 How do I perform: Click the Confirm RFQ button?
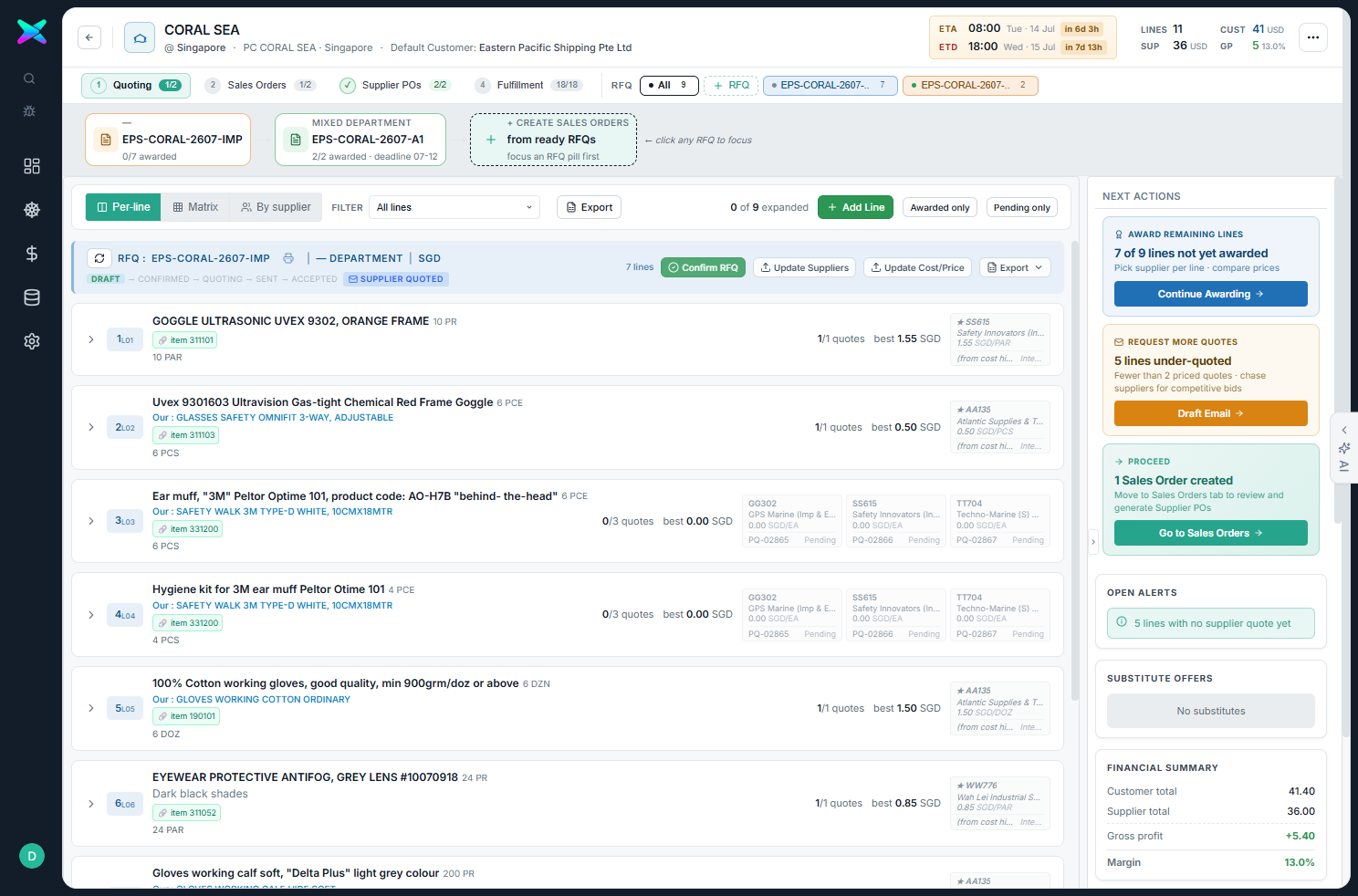(x=703, y=267)
